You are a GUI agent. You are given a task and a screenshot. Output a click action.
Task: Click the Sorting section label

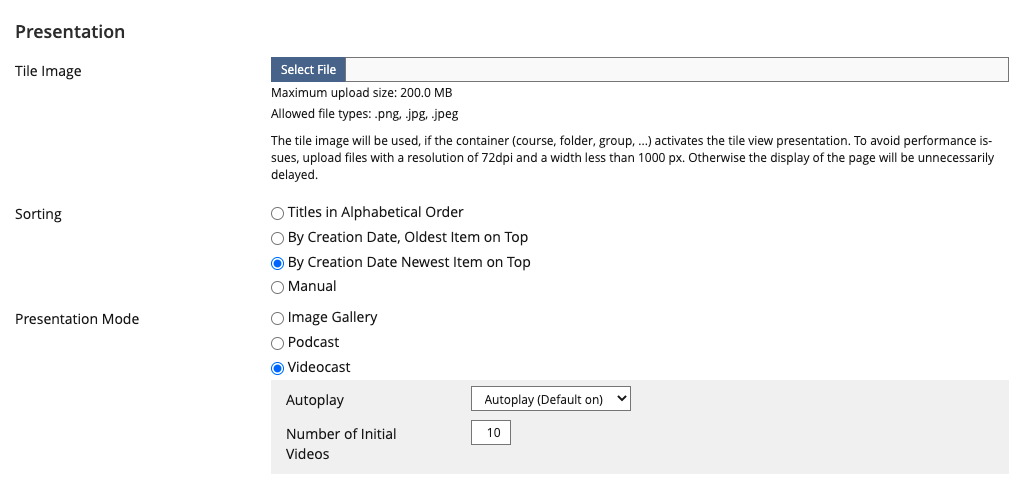click(x=38, y=214)
